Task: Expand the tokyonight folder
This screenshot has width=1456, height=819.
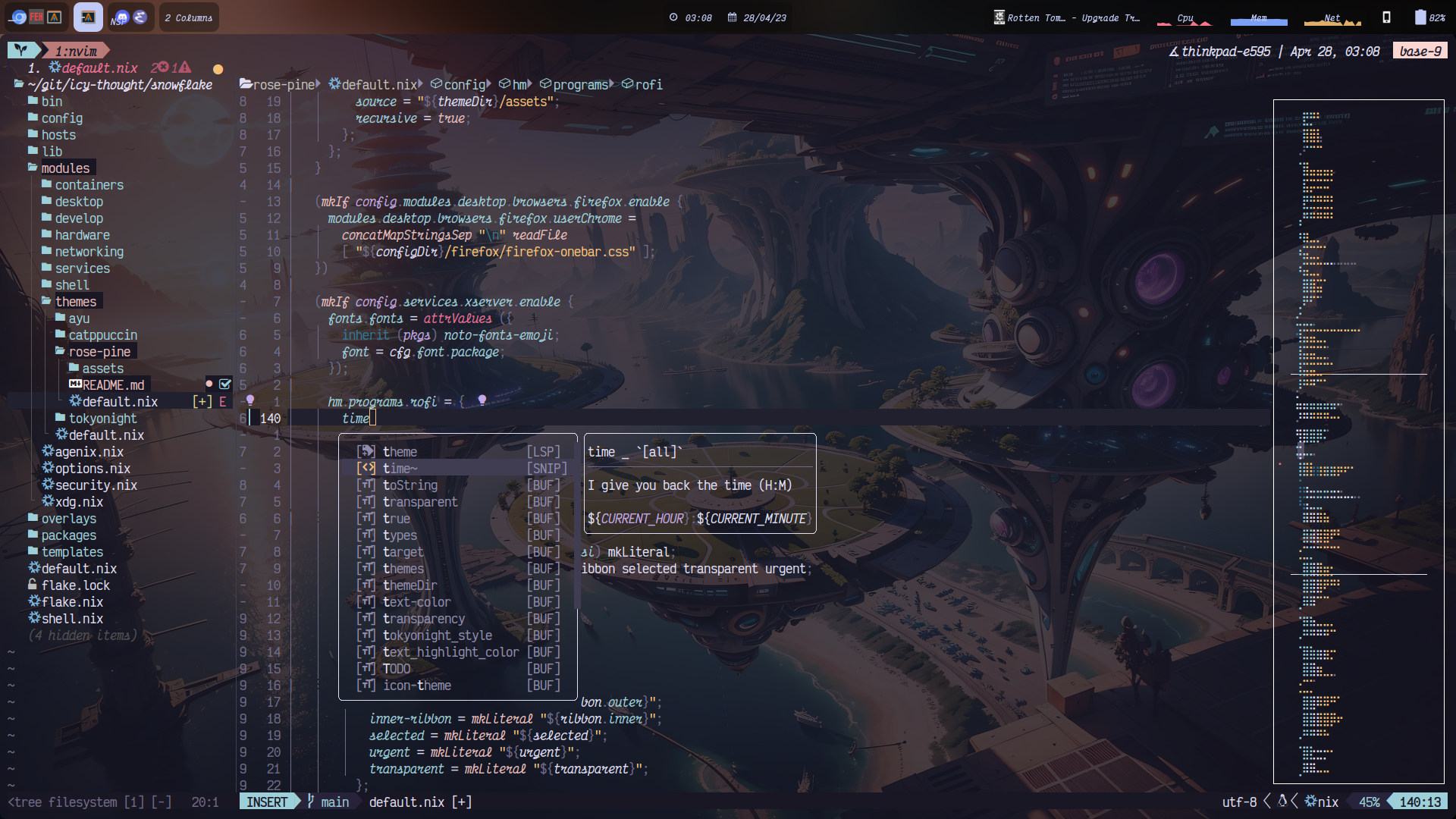Action: (102, 418)
